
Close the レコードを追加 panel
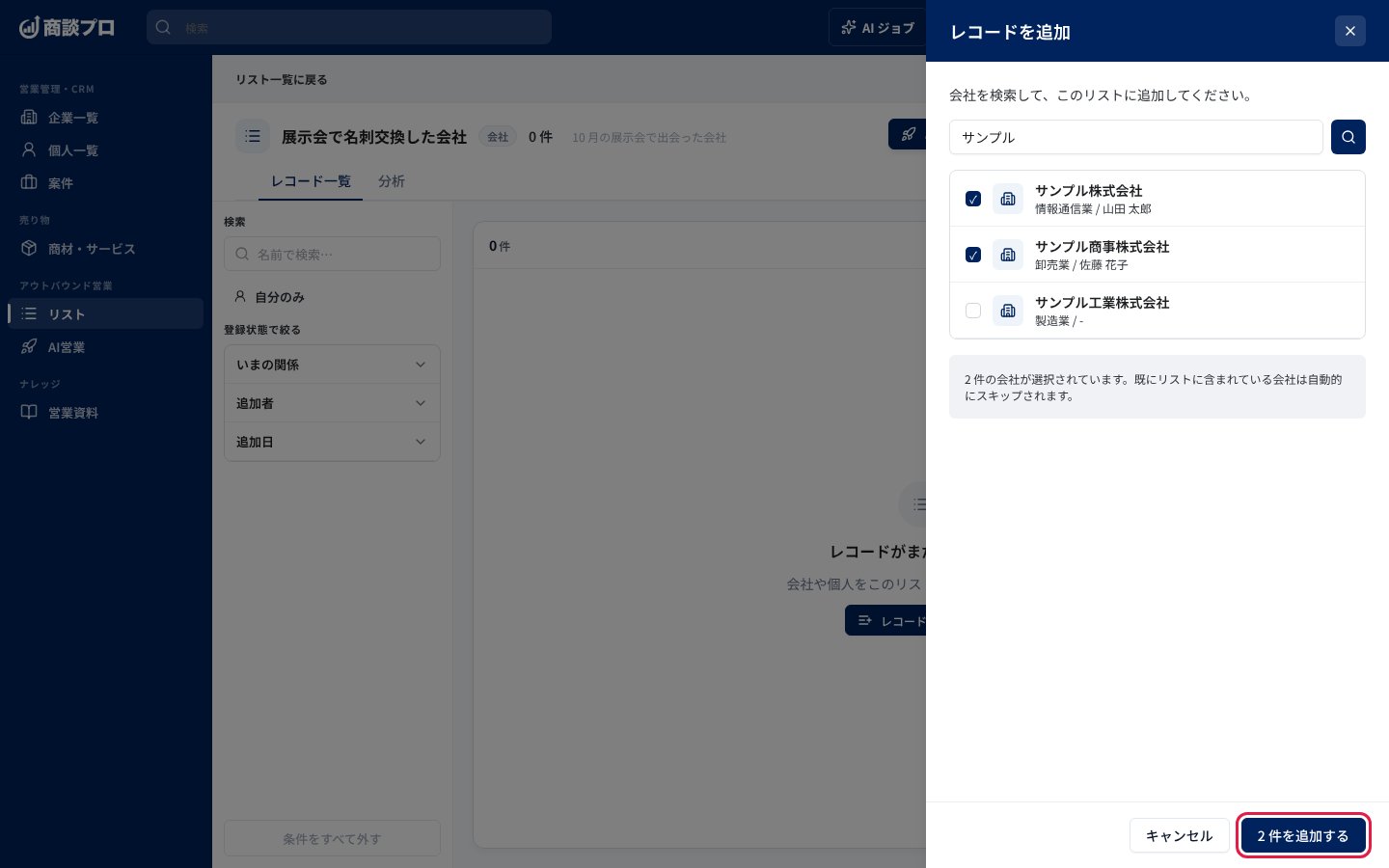pyautogui.click(x=1350, y=31)
